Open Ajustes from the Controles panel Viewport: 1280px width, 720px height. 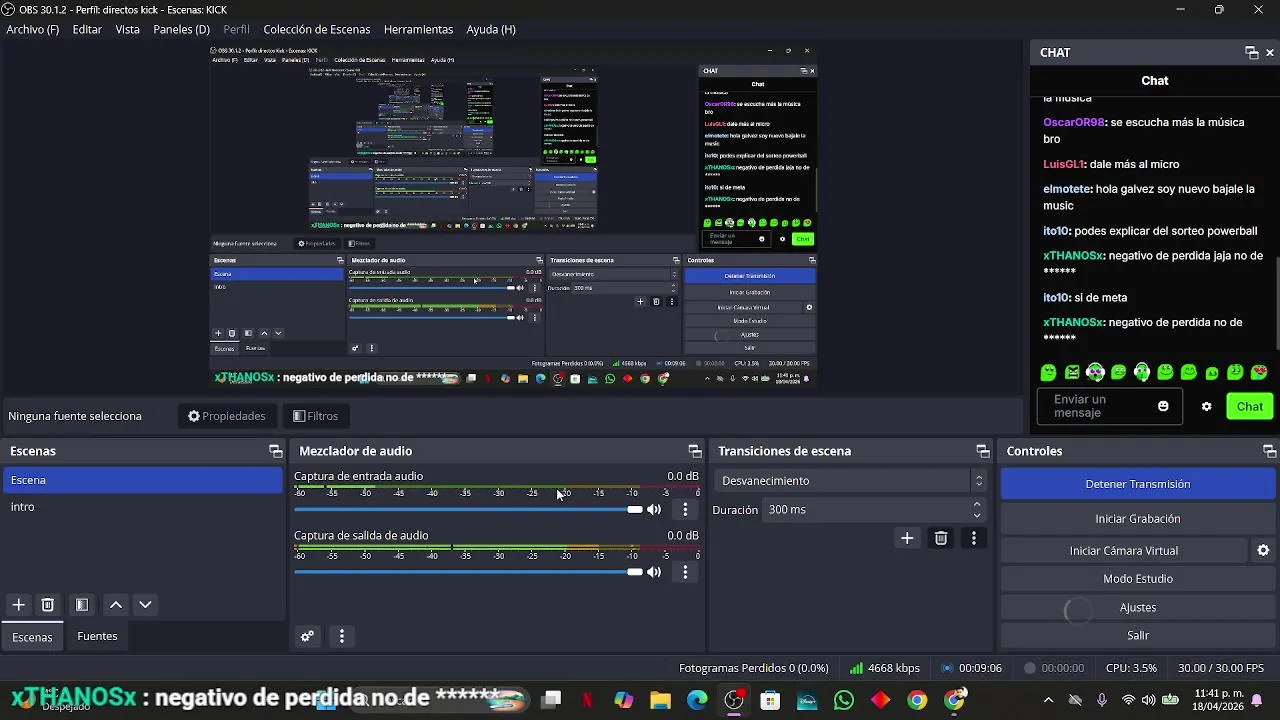click(x=1138, y=607)
